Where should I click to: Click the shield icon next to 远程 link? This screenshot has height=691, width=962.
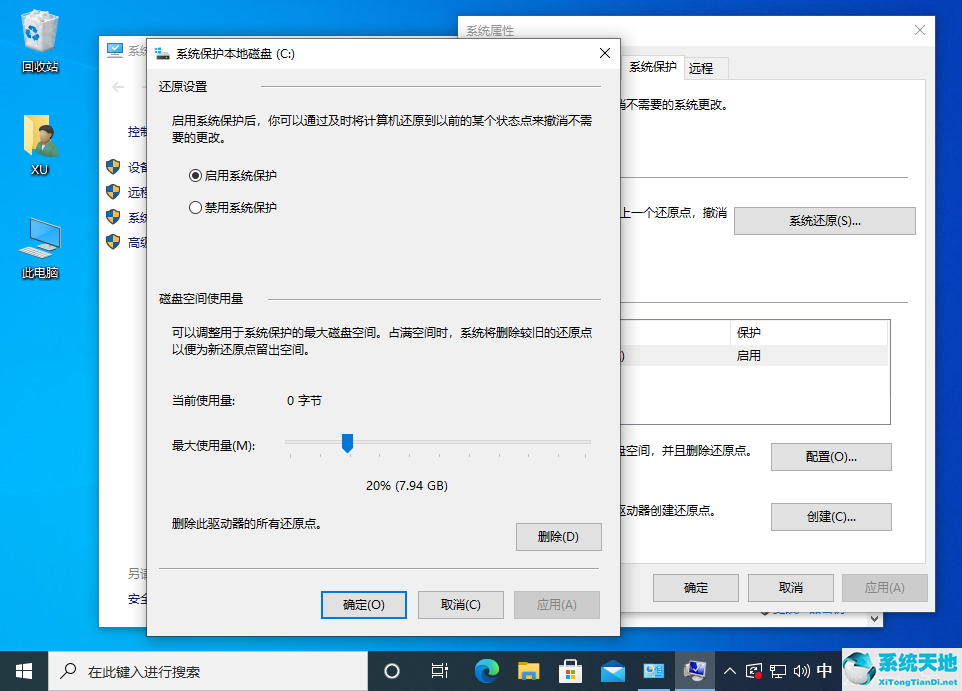point(113,191)
